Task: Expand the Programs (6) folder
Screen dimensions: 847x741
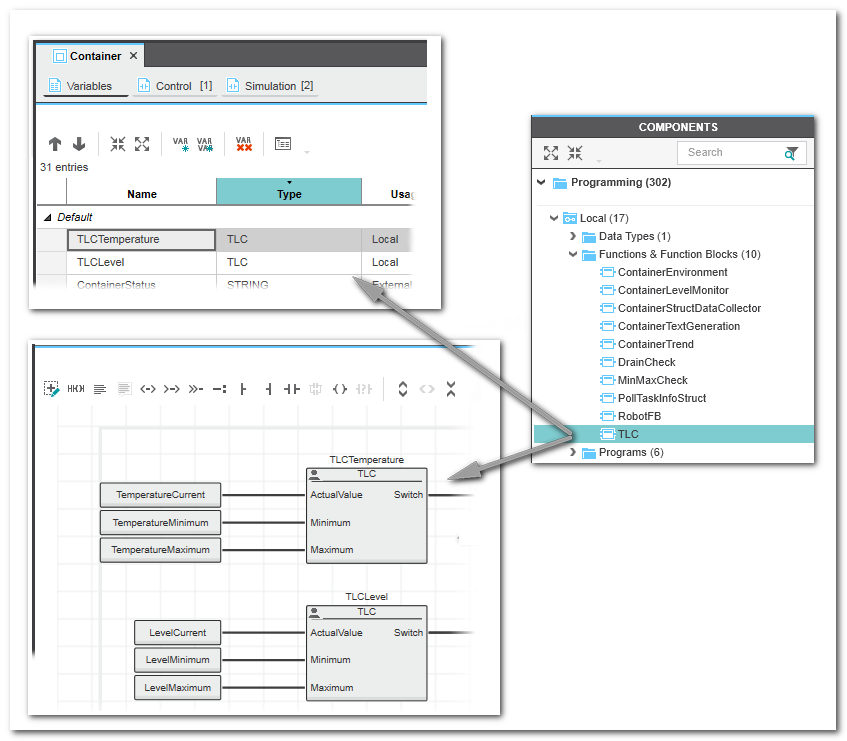Action: click(x=573, y=452)
